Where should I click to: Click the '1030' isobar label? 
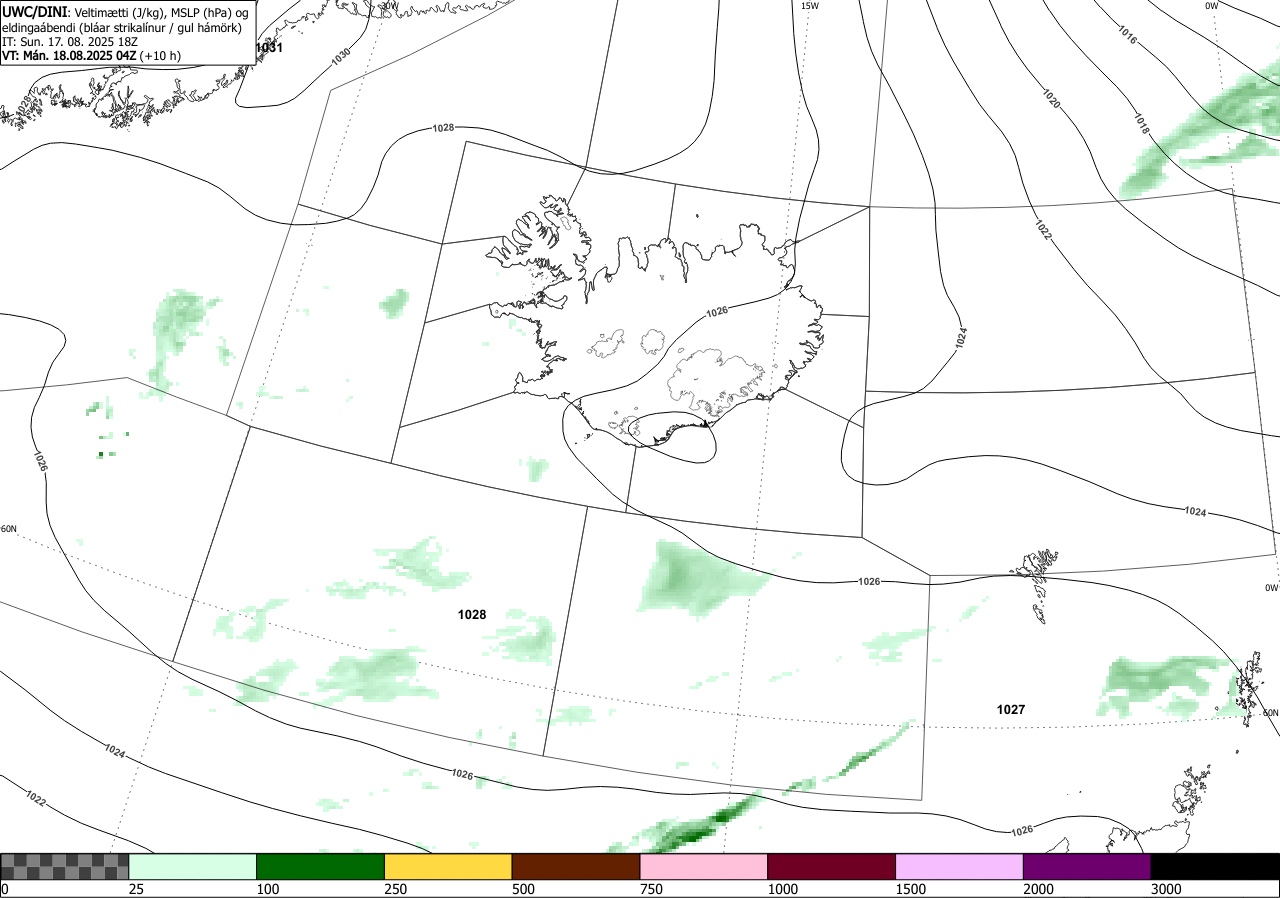coord(342,55)
